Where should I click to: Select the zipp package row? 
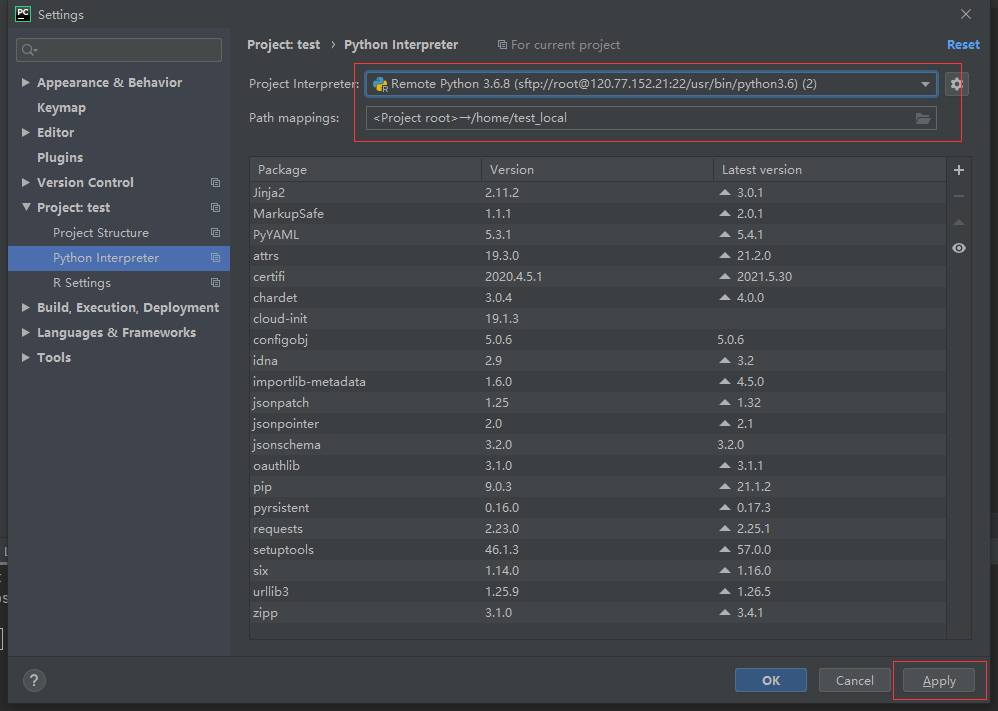[x=598, y=612]
